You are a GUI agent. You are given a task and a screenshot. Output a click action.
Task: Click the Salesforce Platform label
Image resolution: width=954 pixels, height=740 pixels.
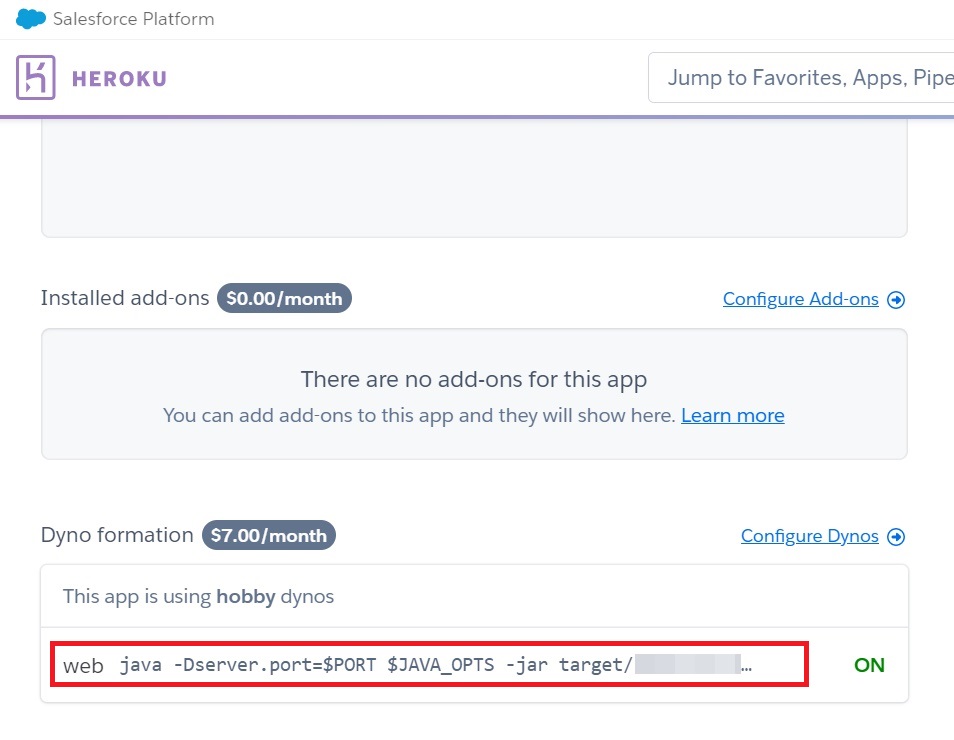pyautogui.click(x=133, y=19)
